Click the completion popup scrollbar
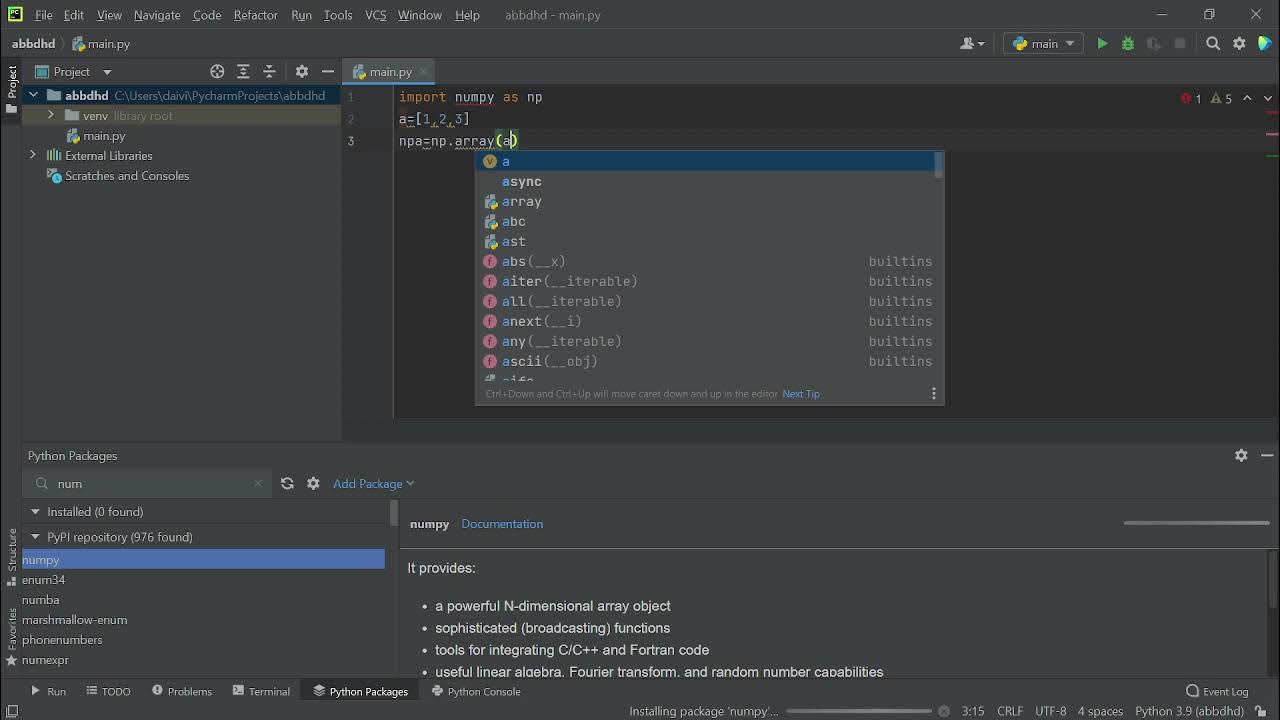The width and height of the screenshot is (1280, 720). coord(938,165)
